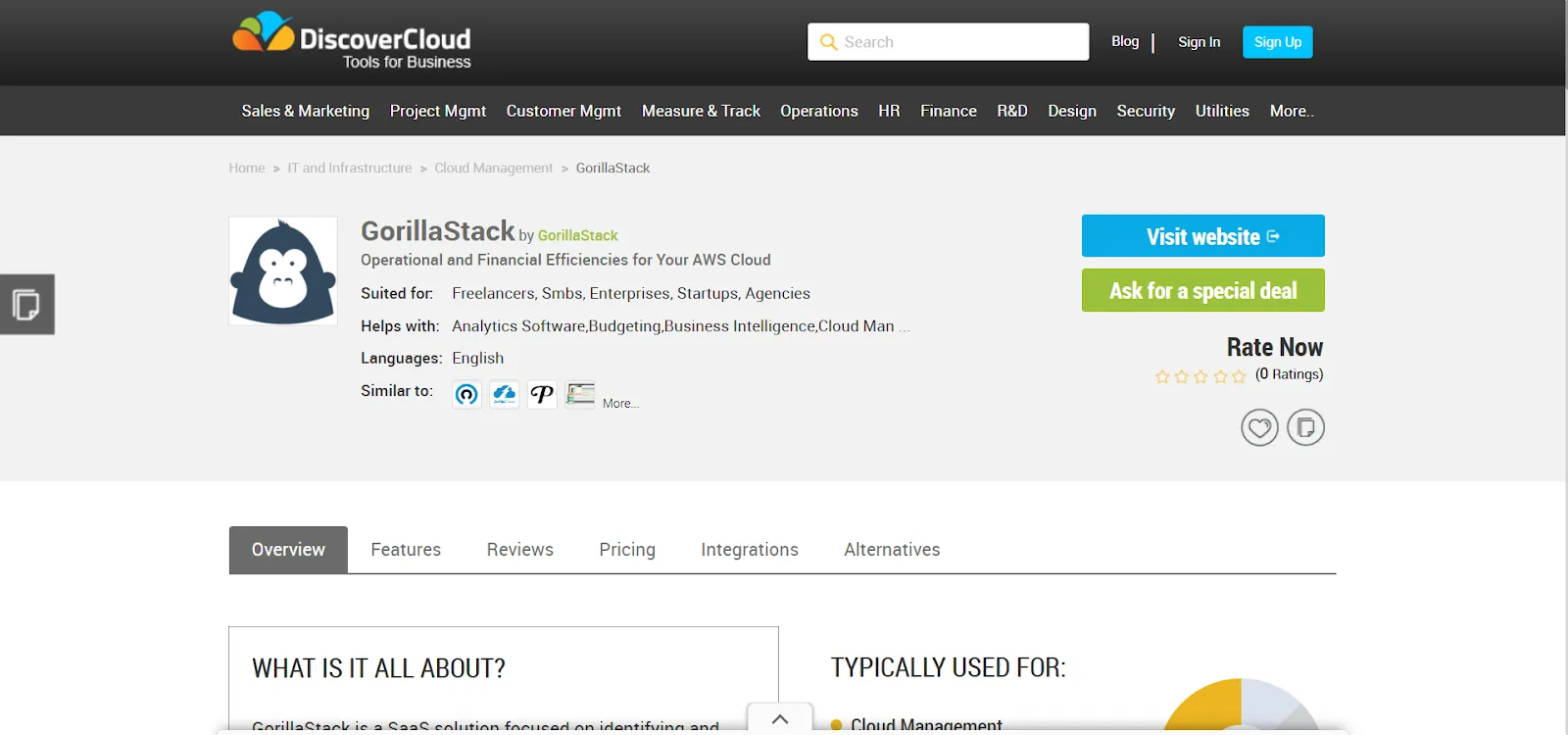Switch to the Reviews tab
The width and height of the screenshot is (1568, 735).
(x=520, y=550)
